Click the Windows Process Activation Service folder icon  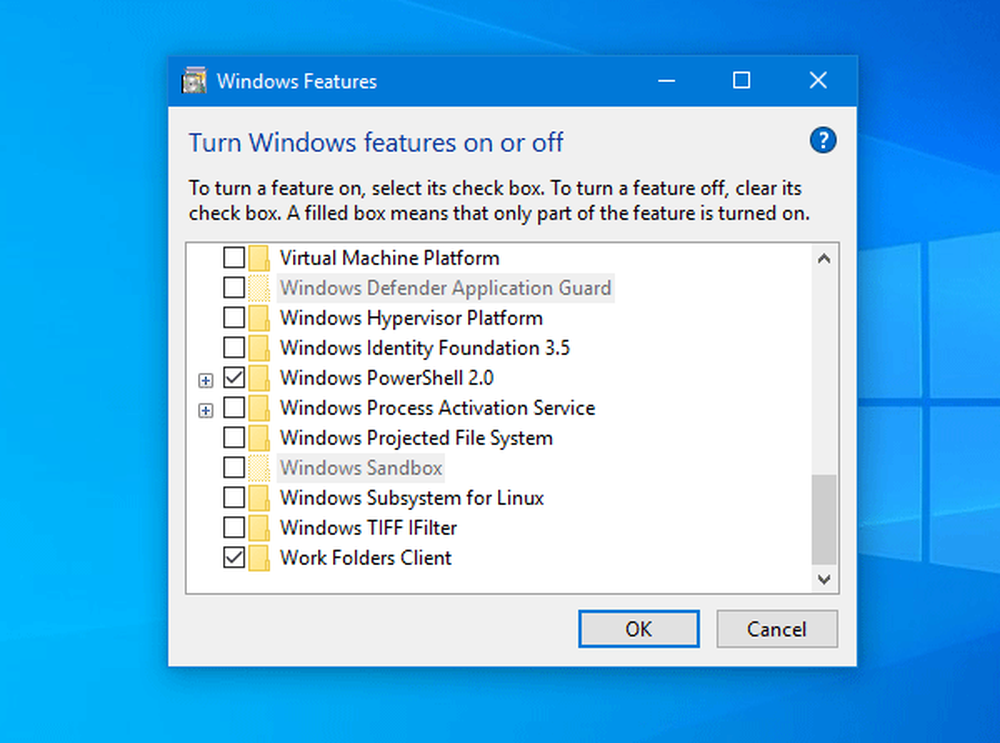(x=258, y=408)
